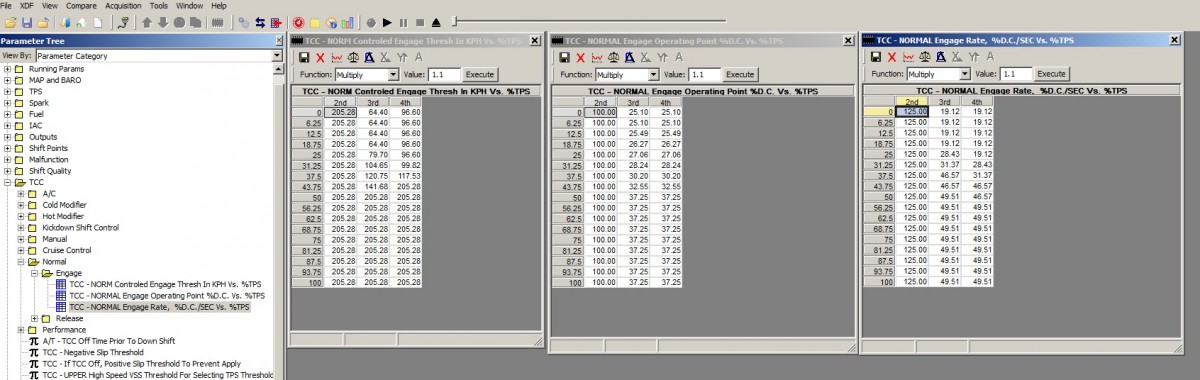The height and width of the screenshot is (380, 1200).
Task: Open Function dropdown in Engage Thresh window
Action: (x=392, y=74)
